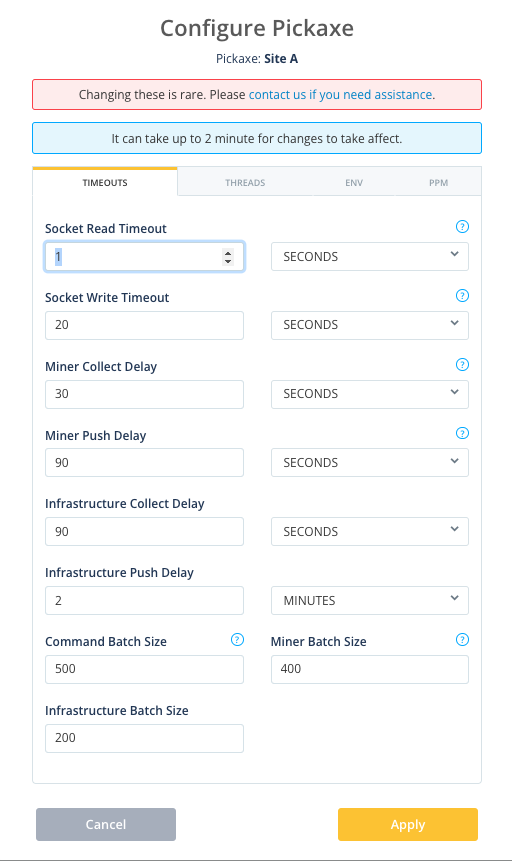
Task: Switch to the THREADS tab
Action: [245, 182]
